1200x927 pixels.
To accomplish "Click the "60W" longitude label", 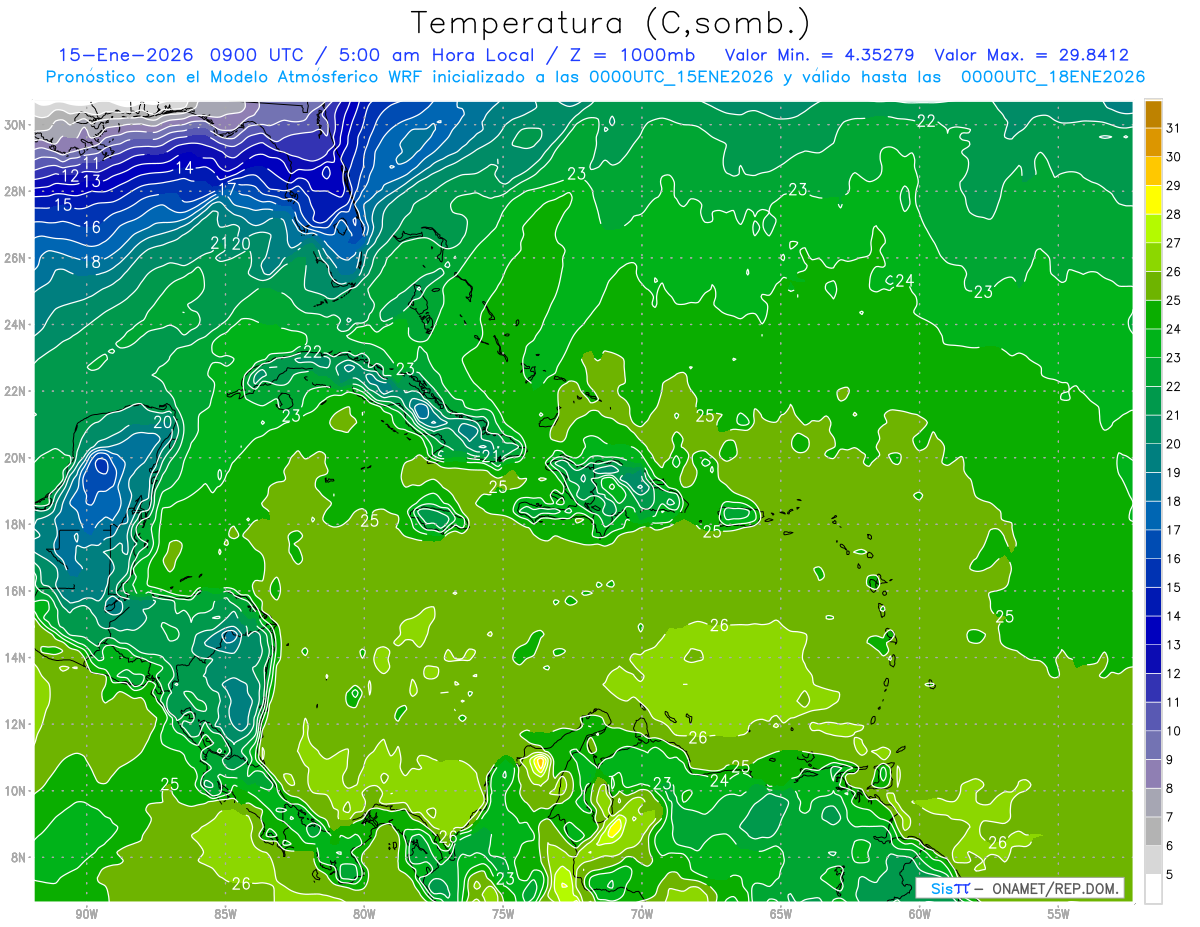I will click(x=920, y=914).
